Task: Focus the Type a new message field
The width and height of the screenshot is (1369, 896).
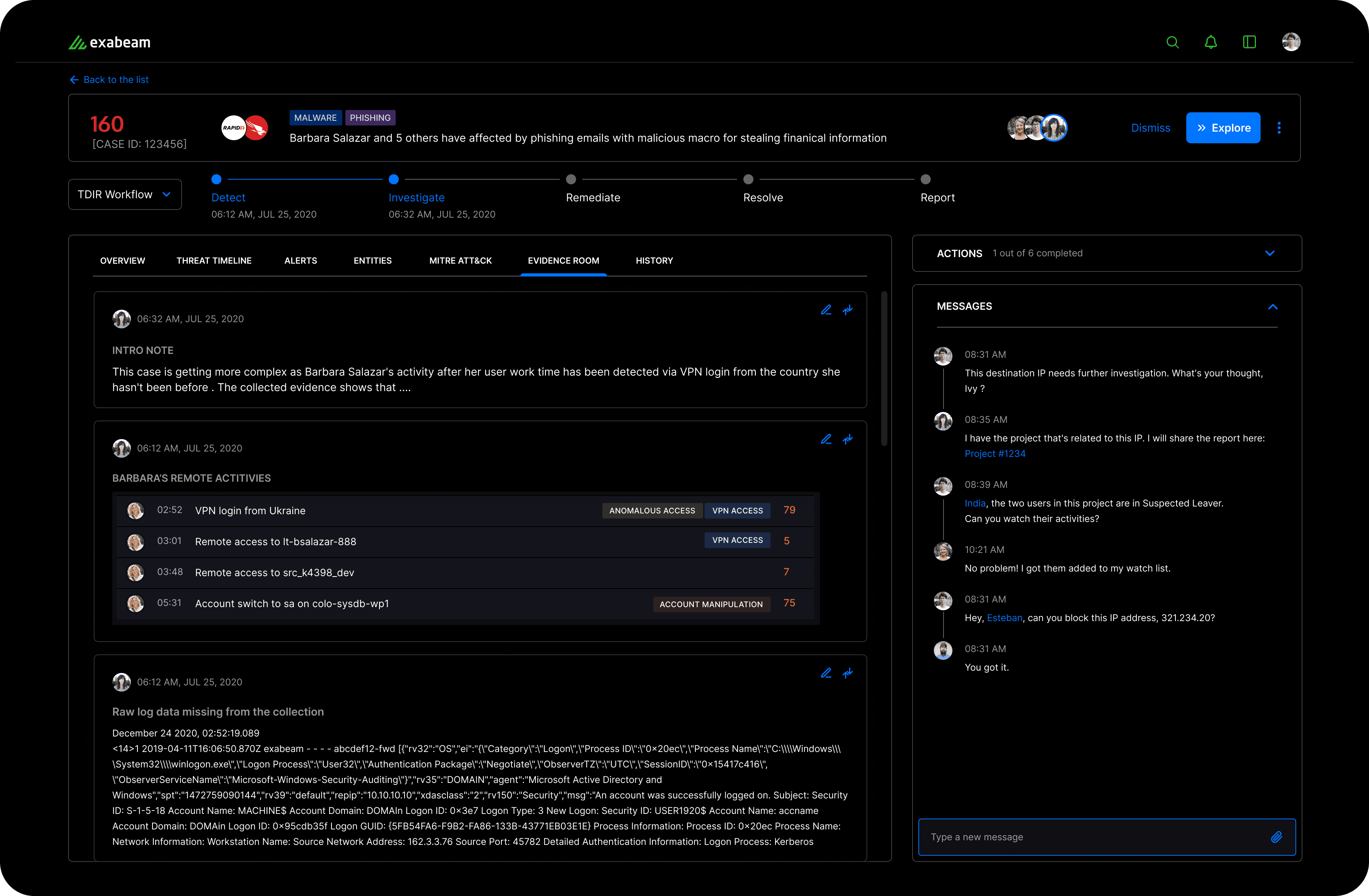Action: tap(1107, 837)
